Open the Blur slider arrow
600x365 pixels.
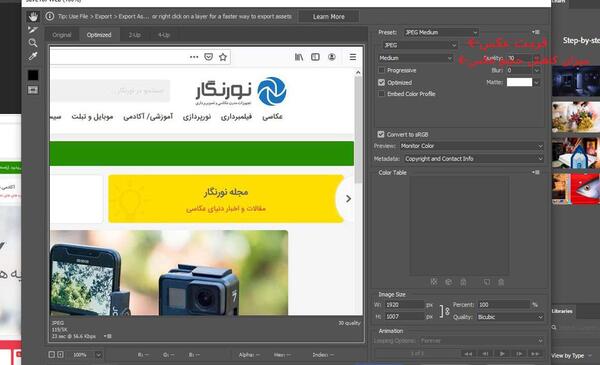click(x=536, y=70)
